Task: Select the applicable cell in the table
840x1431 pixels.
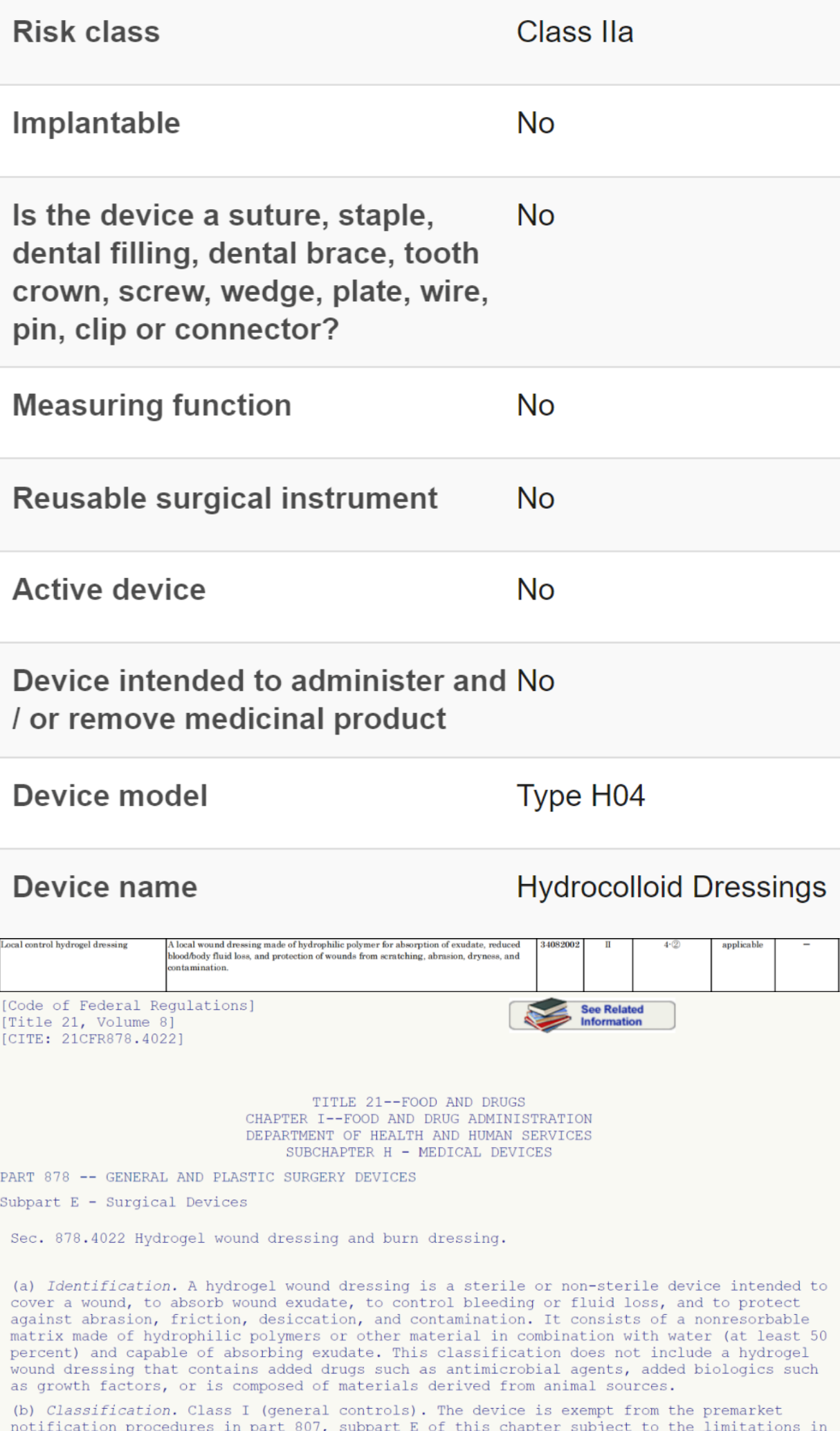Action: pyautogui.click(x=742, y=945)
